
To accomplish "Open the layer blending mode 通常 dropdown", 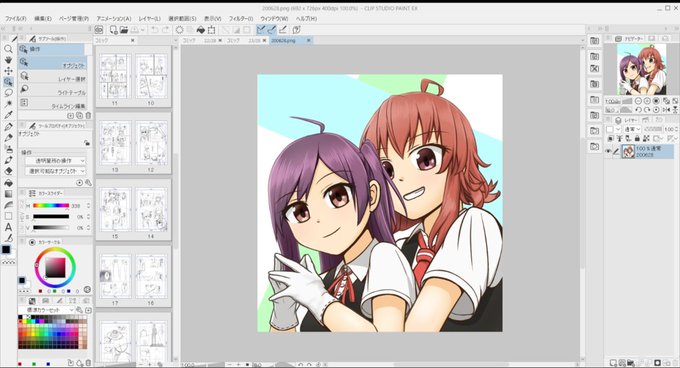I will point(632,129).
